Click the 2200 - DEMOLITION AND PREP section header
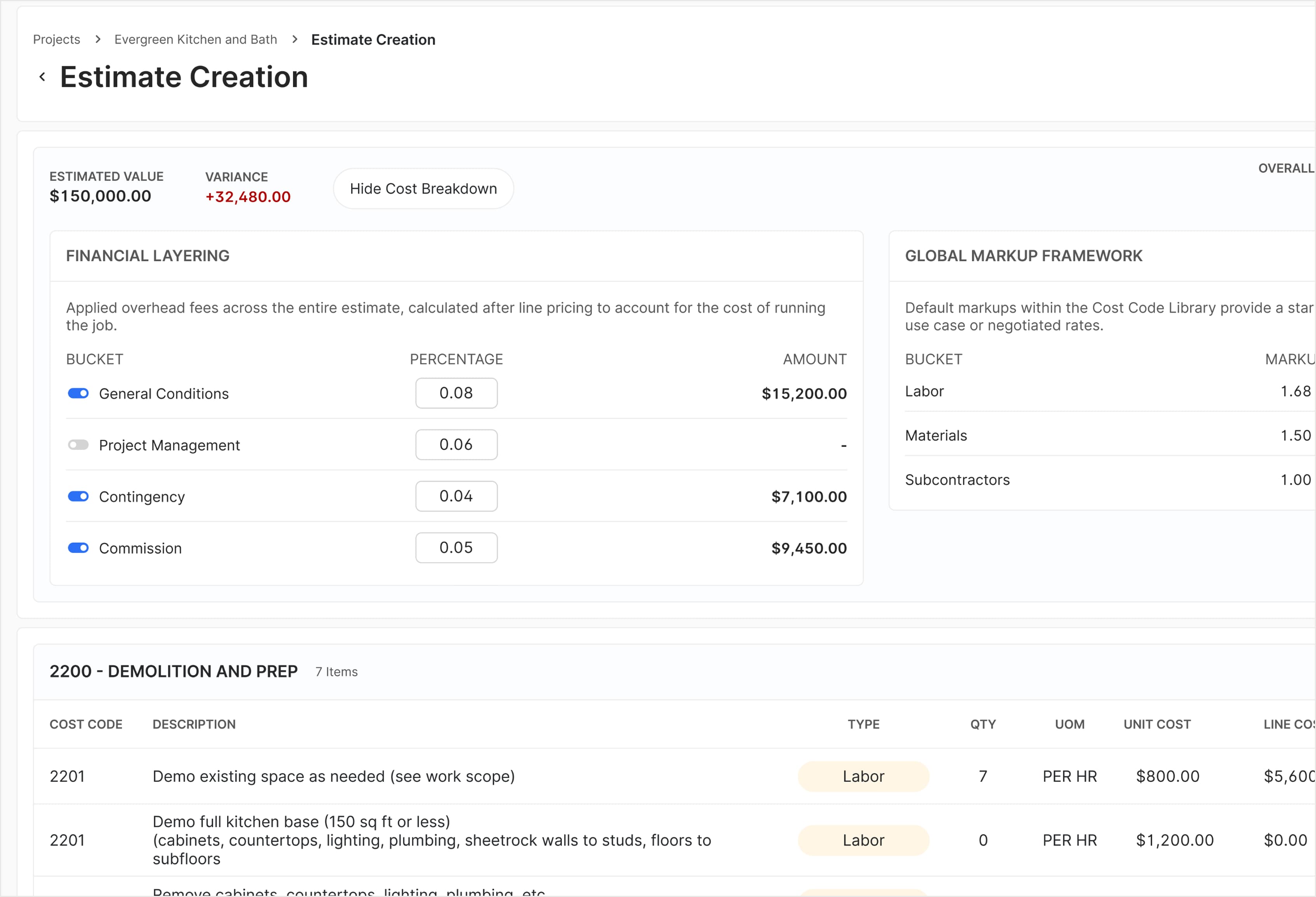Viewport: 1316px width, 897px height. click(173, 671)
